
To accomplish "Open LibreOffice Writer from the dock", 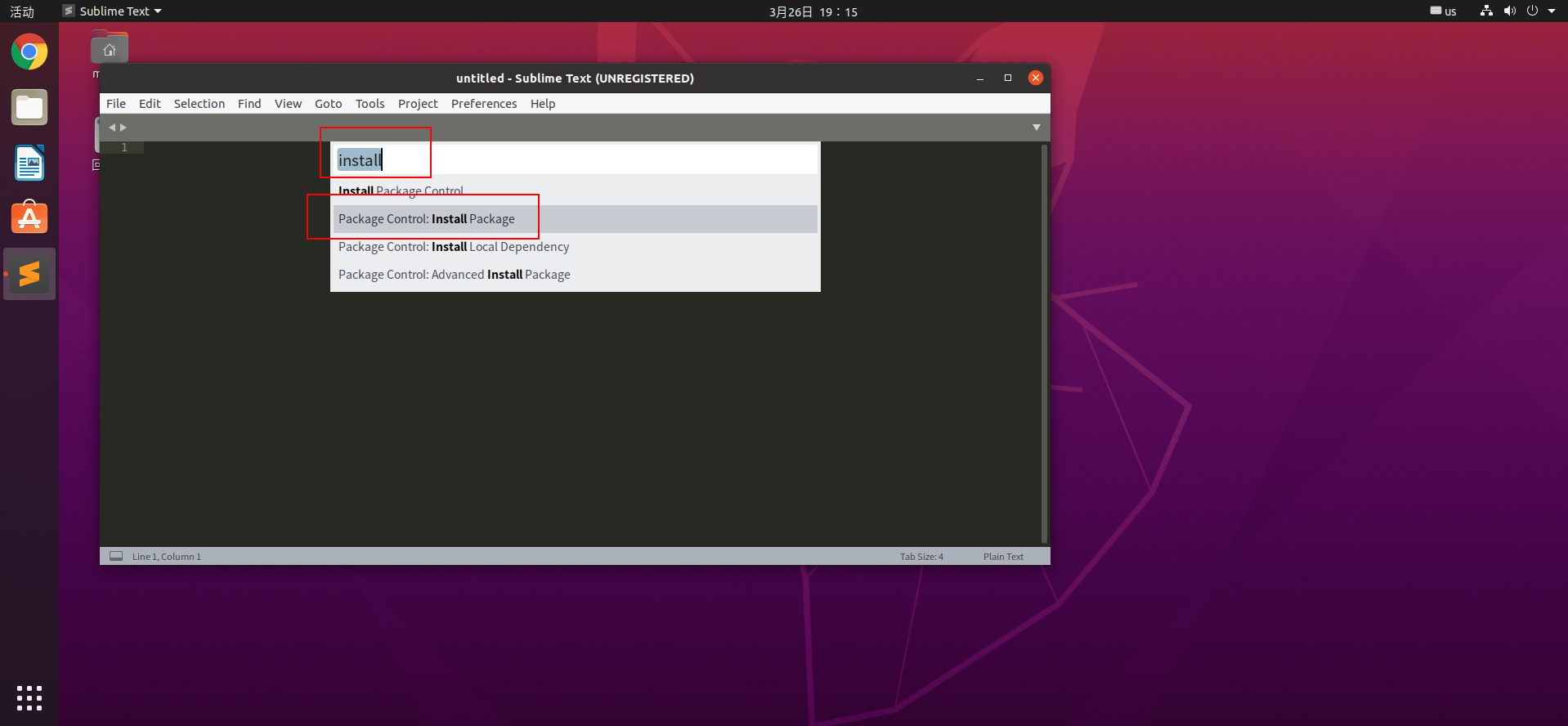I will tap(29, 164).
